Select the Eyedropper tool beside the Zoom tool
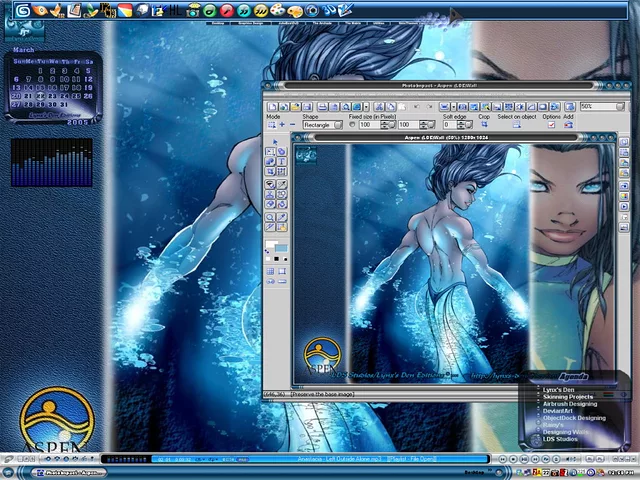Image resolution: width=640 pixels, height=480 pixels. (x=282, y=217)
